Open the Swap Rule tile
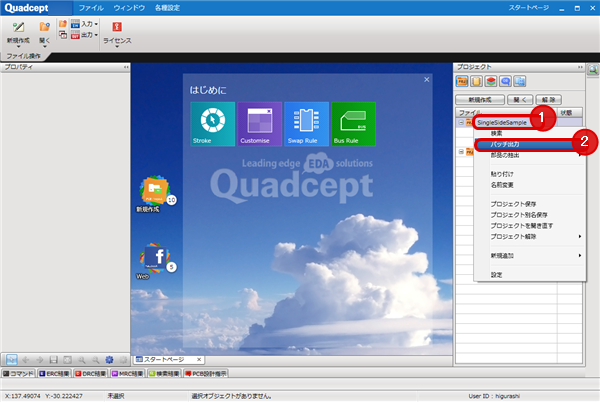Viewport: 600px width, 402px height. (x=307, y=124)
